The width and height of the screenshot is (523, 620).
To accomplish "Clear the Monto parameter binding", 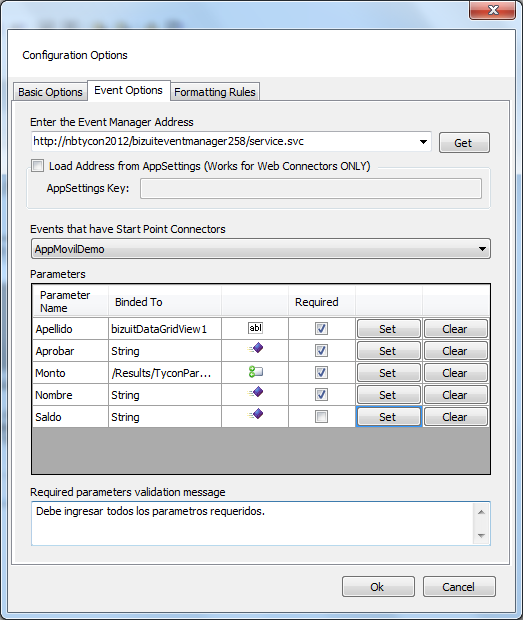I will tap(455, 373).
